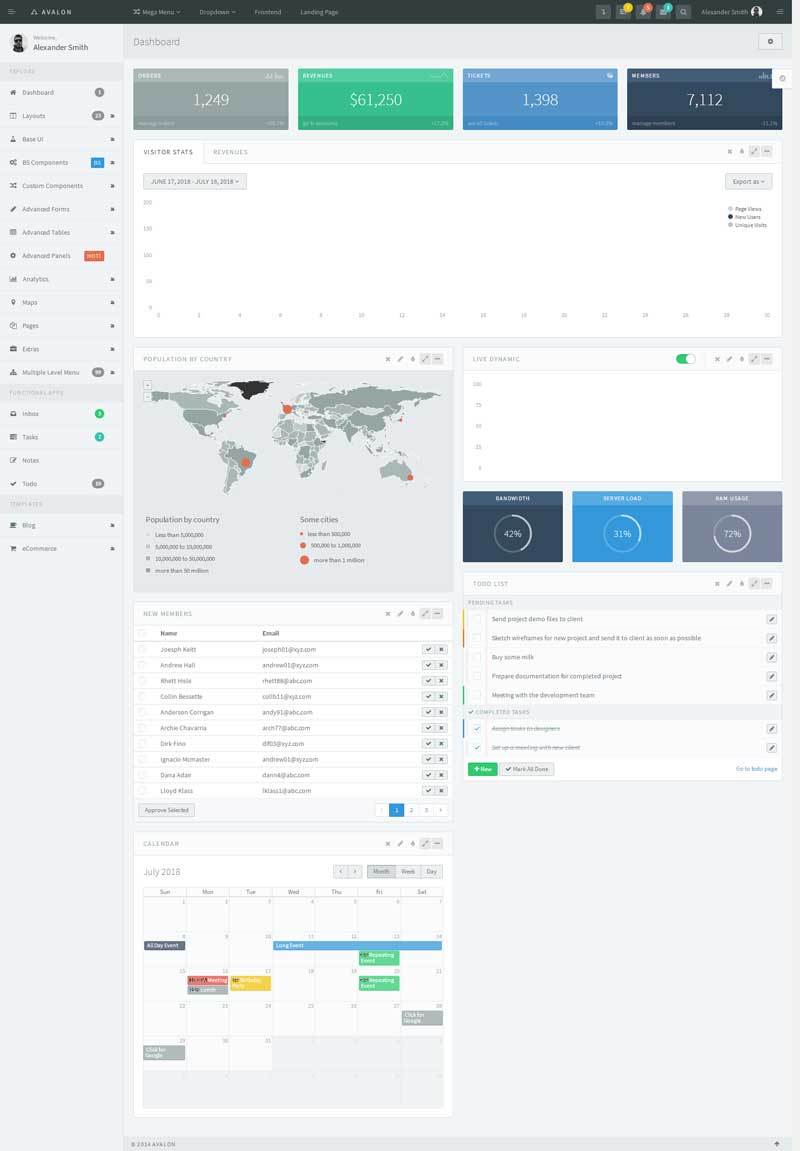The height and width of the screenshot is (1151, 800).
Task: Click the 'Approve Selected' button
Action: 166,810
